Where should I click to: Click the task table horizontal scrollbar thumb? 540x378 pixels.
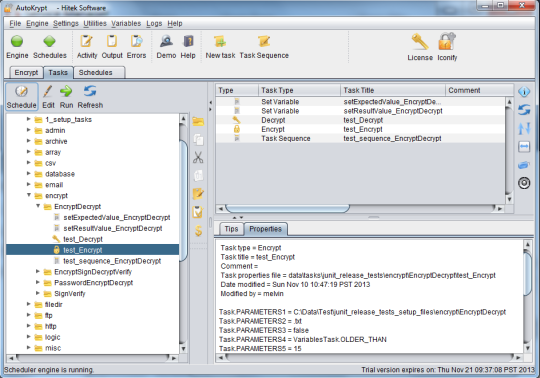pos(287,209)
